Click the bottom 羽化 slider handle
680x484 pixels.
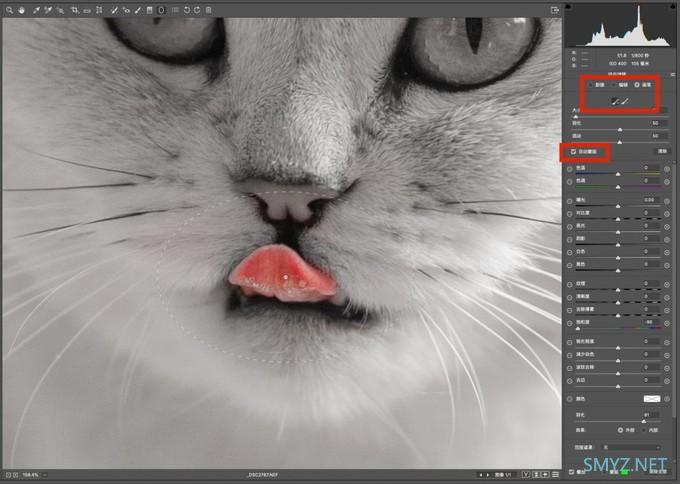(x=644, y=421)
